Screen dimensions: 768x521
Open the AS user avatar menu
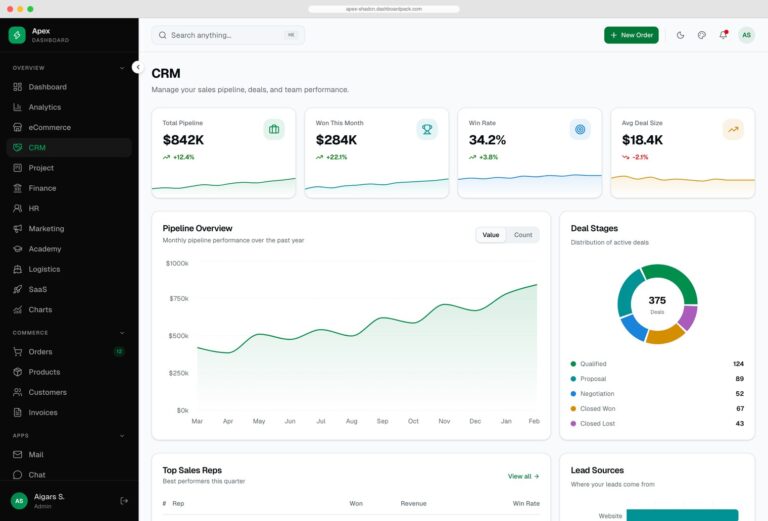coord(746,35)
